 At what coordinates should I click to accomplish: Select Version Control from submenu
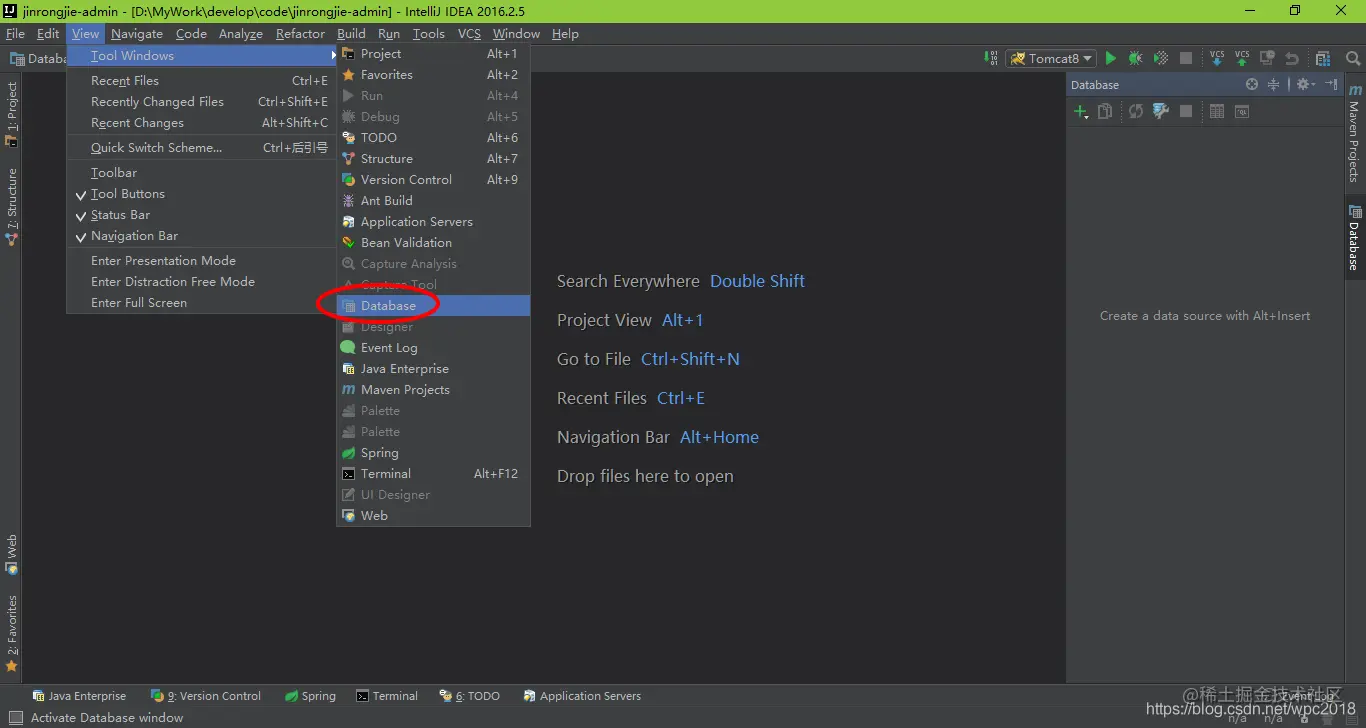pyautogui.click(x=433, y=179)
